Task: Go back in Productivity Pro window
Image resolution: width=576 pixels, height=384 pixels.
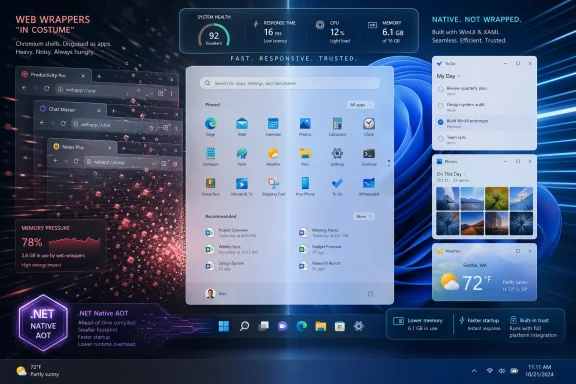Action: coord(24,88)
